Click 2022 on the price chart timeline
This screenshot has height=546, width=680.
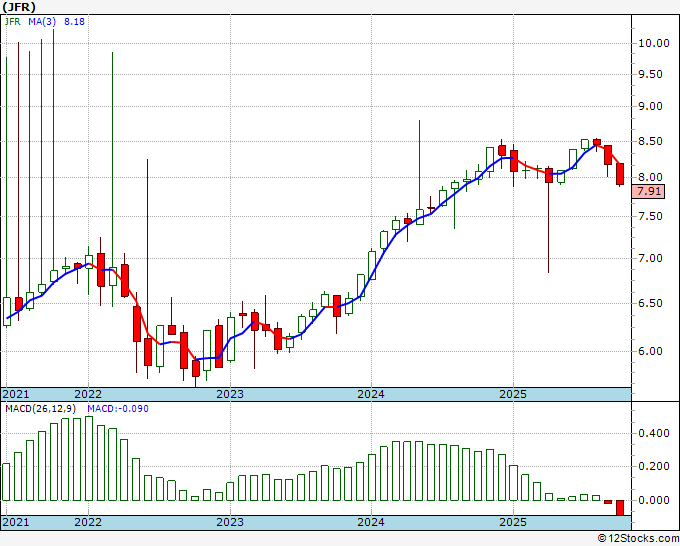(88, 394)
